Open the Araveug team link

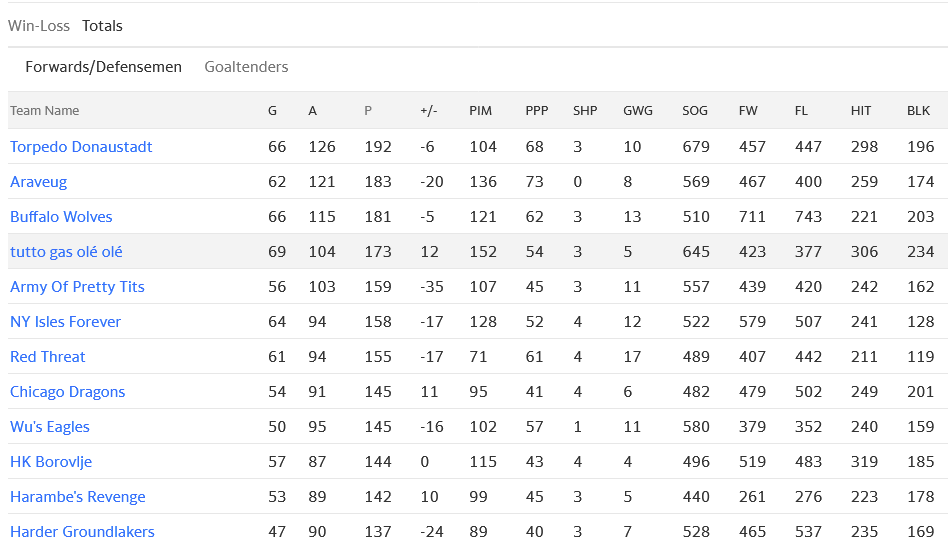point(39,182)
